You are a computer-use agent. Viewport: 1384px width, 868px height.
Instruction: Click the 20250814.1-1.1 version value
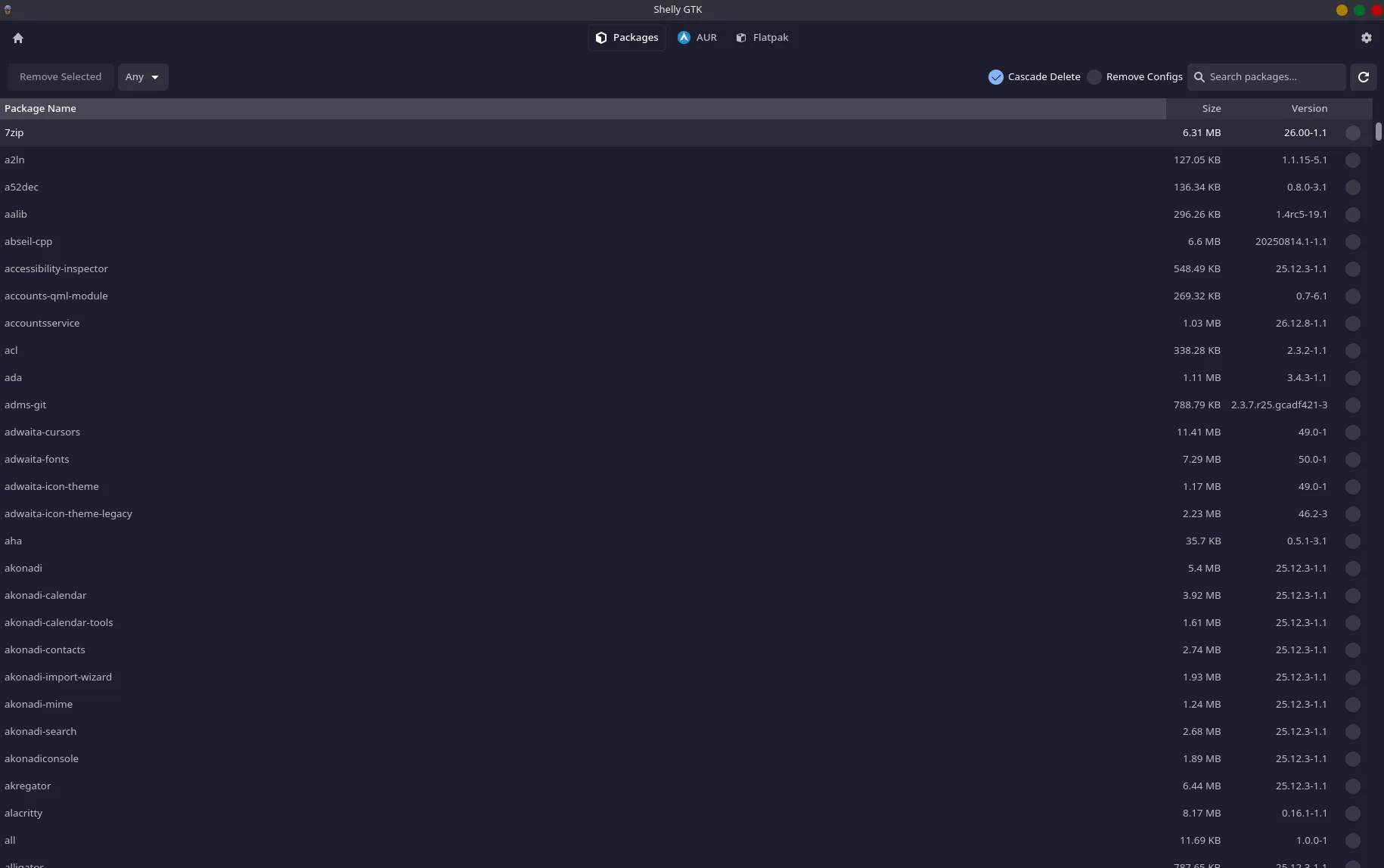pos(1291,241)
